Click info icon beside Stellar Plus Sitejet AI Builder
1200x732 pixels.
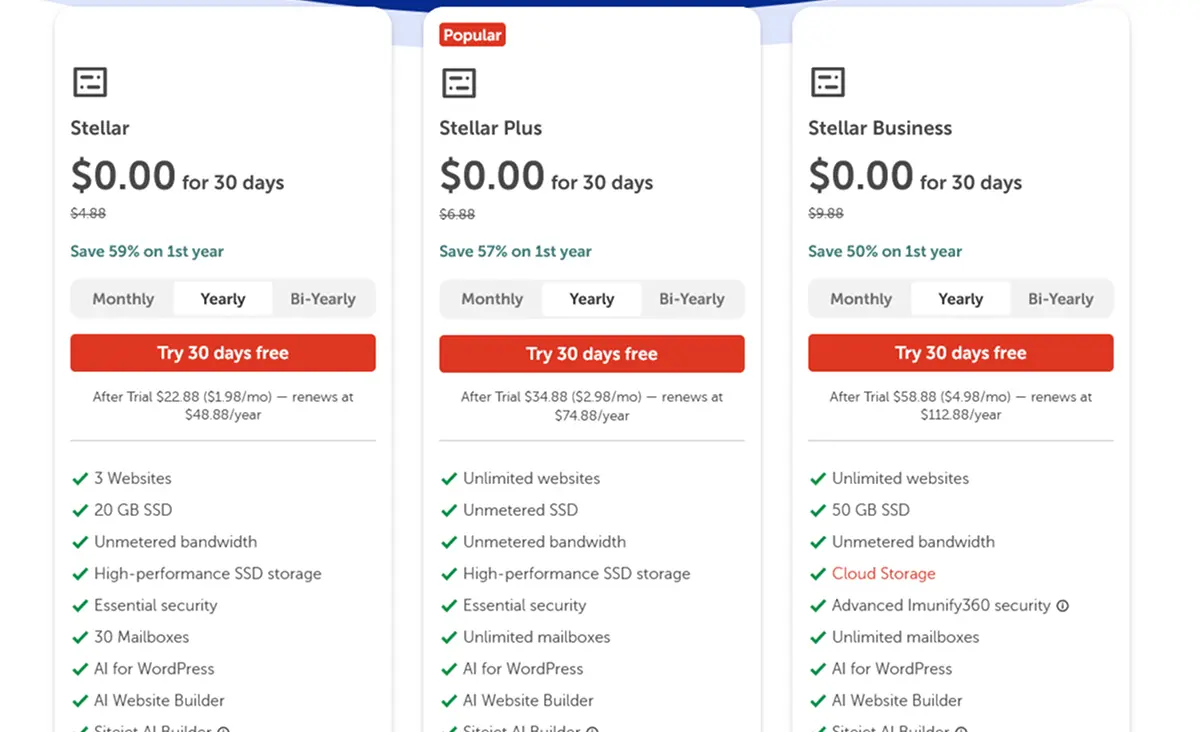(592, 729)
